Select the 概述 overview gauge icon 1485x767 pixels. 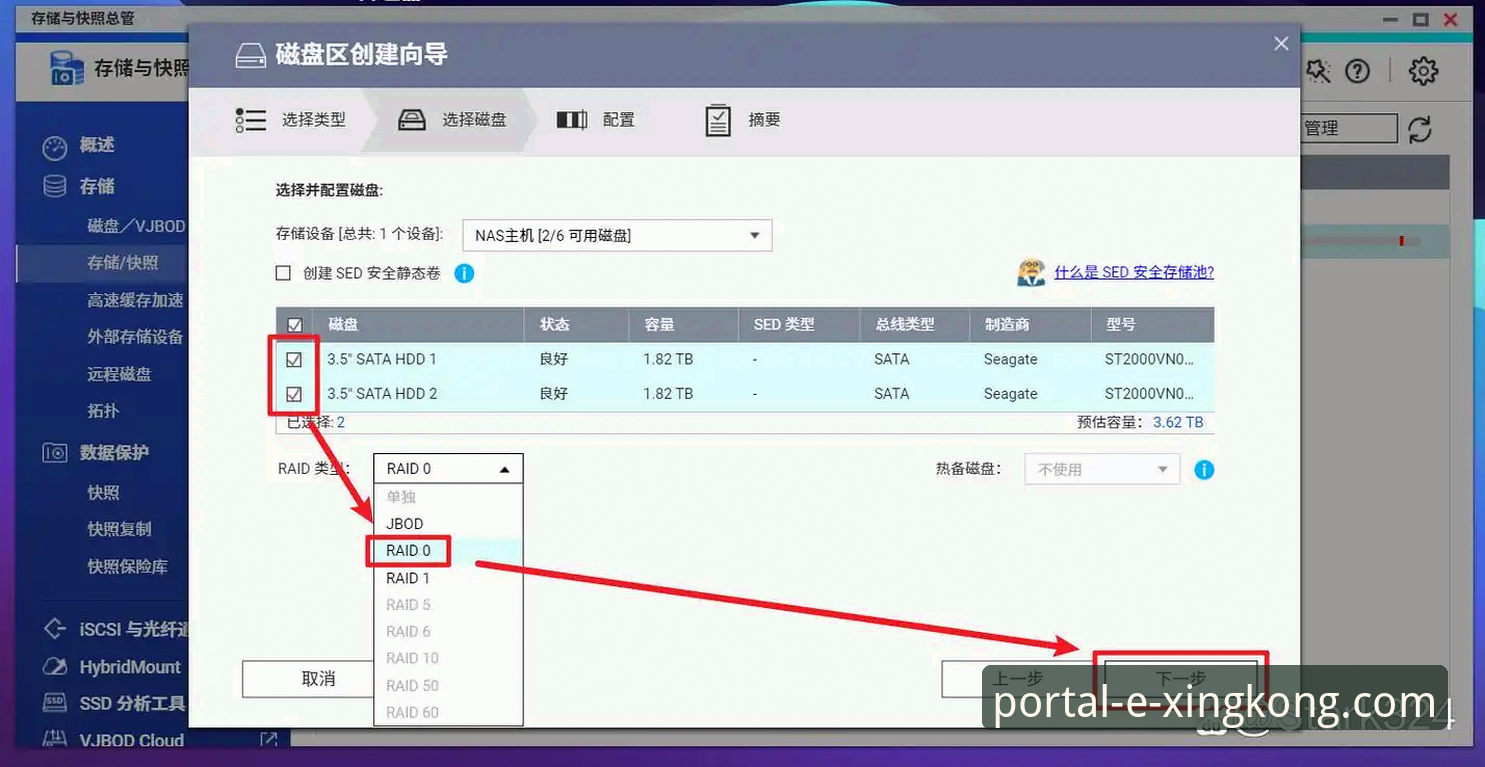click(x=55, y=146)
